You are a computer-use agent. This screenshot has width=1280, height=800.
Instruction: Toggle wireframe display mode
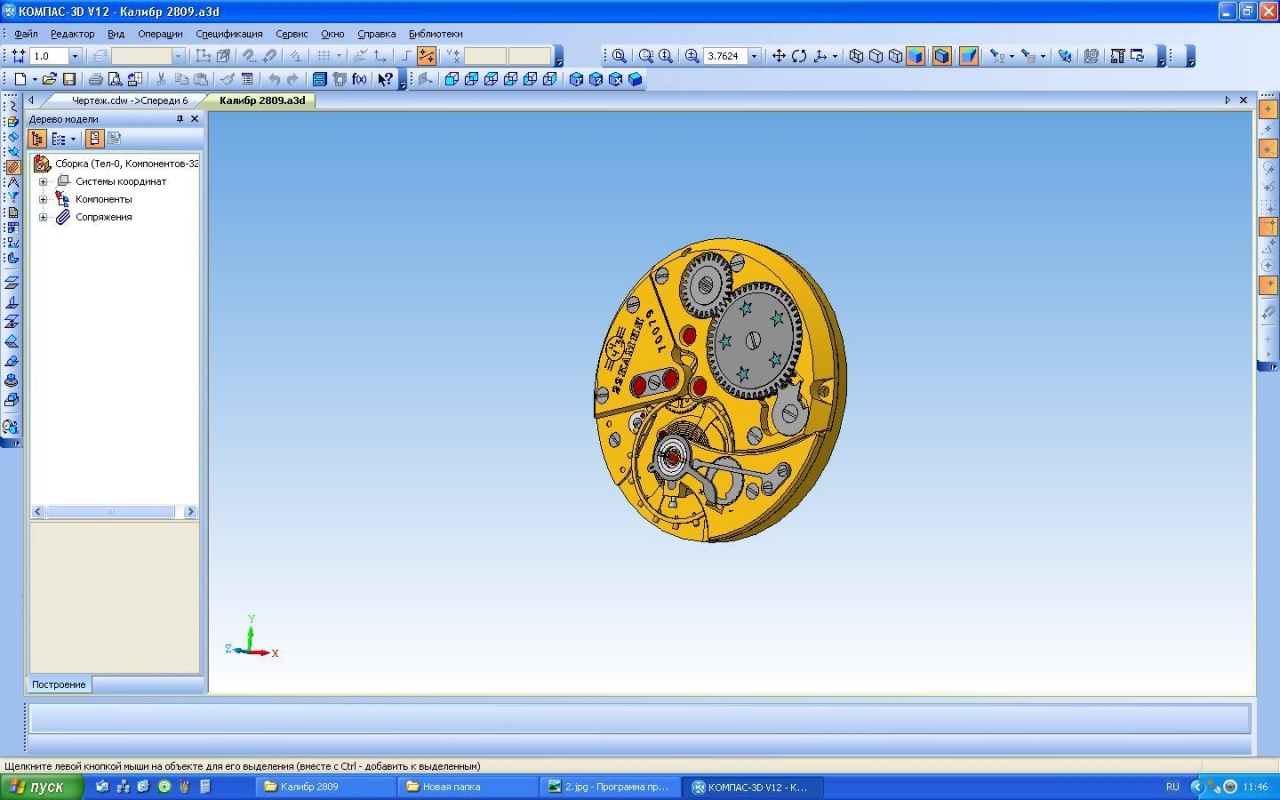pos(856,56)
